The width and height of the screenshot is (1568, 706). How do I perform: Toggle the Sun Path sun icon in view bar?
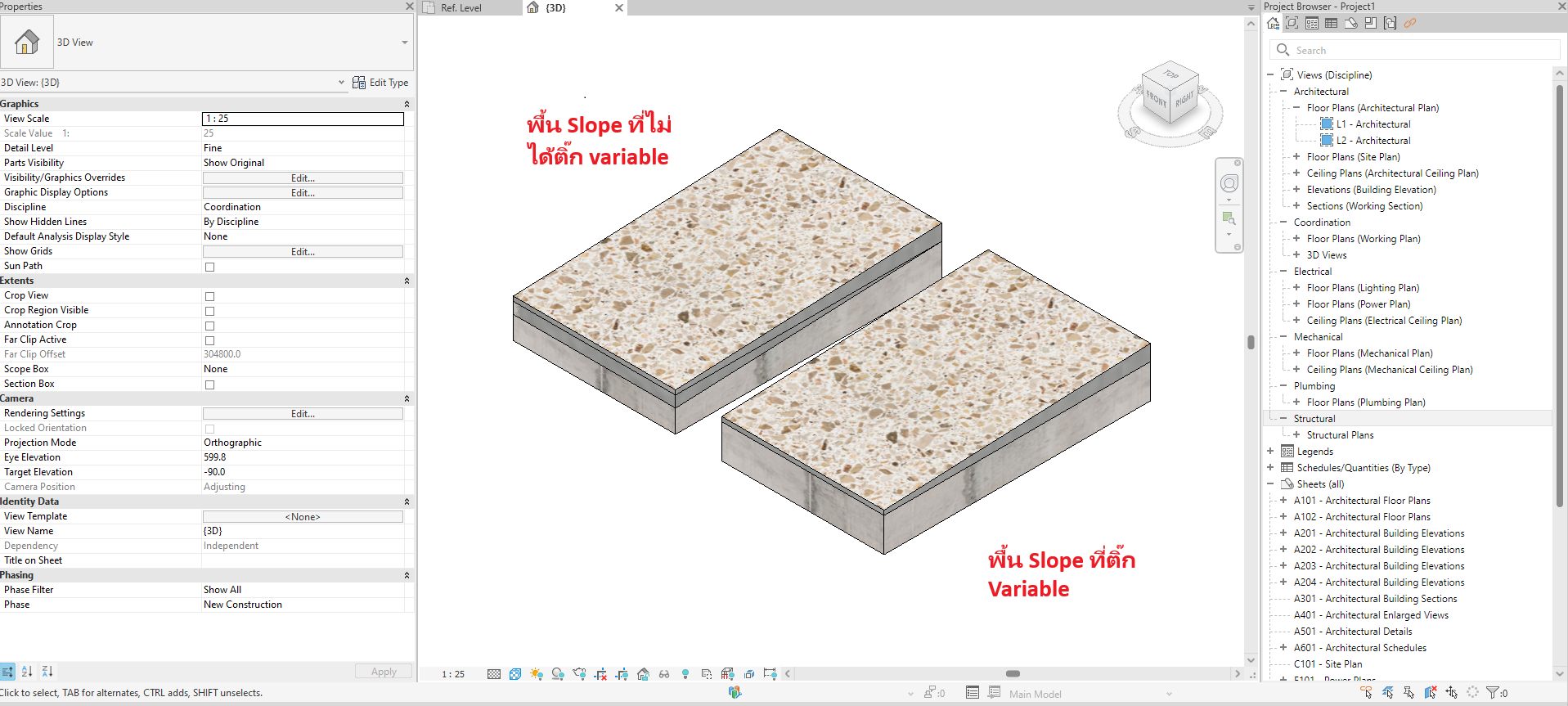coord(537,674)
